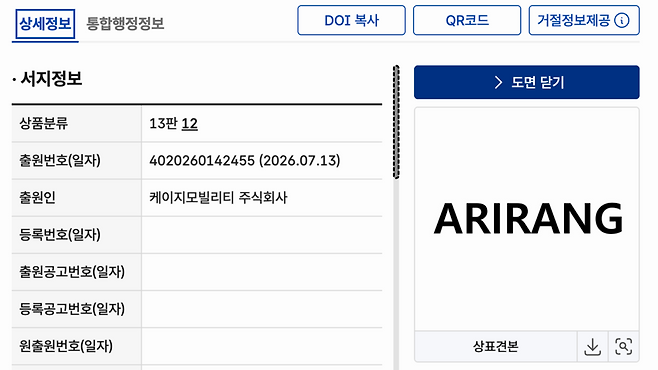Click the 출원공고번호(일자) label
The height and width of the screenshot is (370, 658).
pos(72,272)
